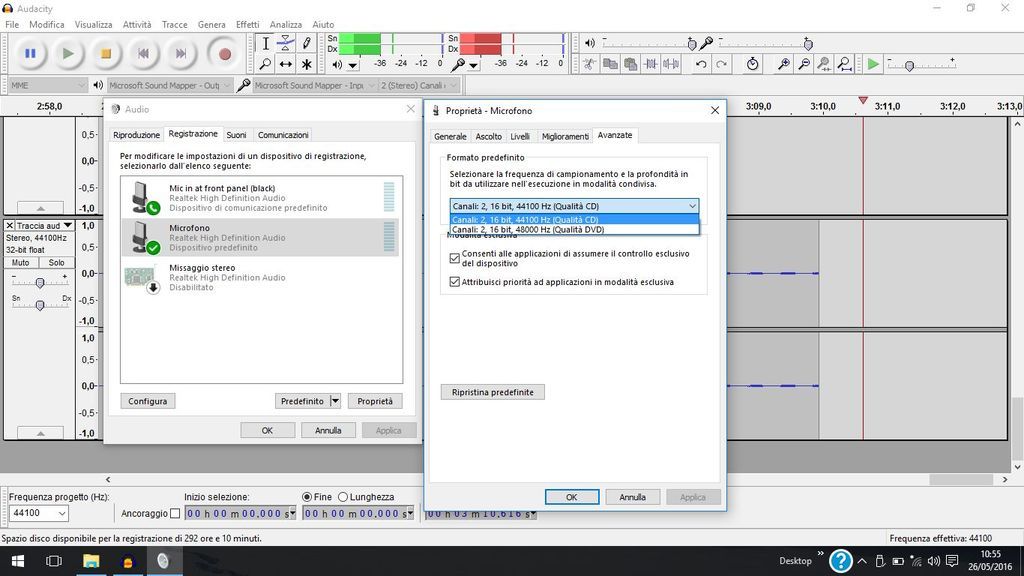Select the Time Shift tool
1024x576 pixels.
click(286, 64)
